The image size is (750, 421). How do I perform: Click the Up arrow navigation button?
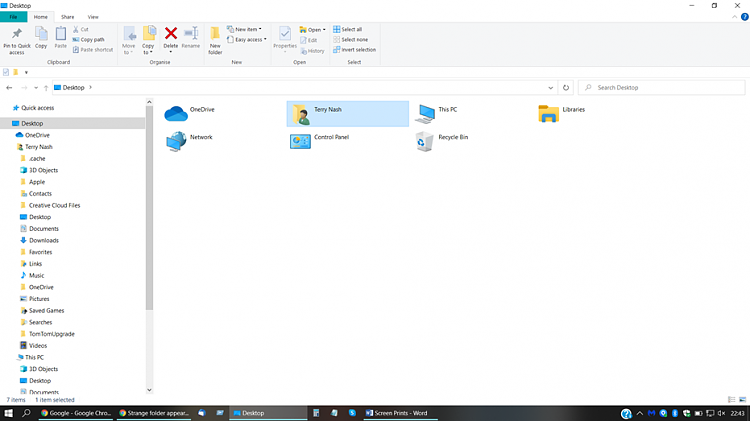point(46,87)
